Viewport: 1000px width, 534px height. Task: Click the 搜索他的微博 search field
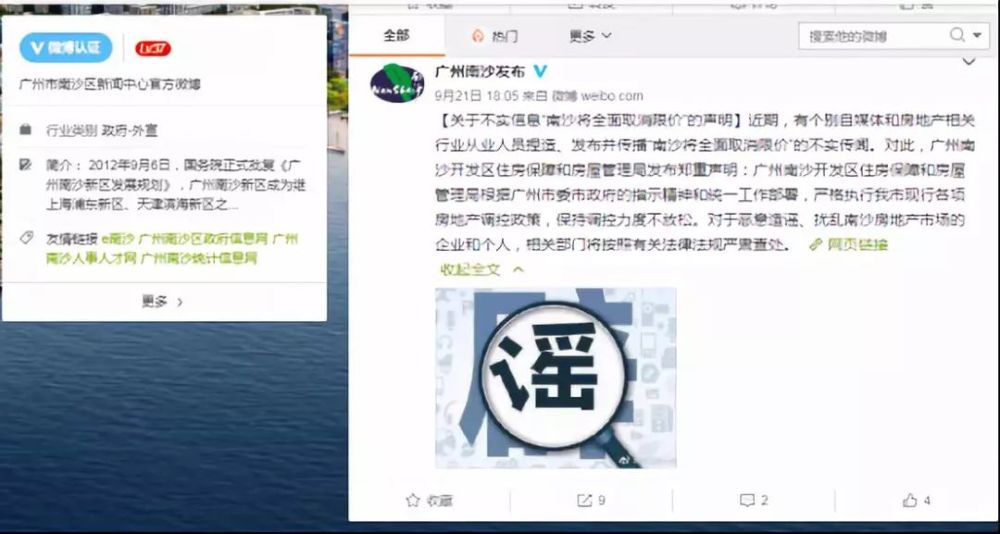click(x=872, y=36)
